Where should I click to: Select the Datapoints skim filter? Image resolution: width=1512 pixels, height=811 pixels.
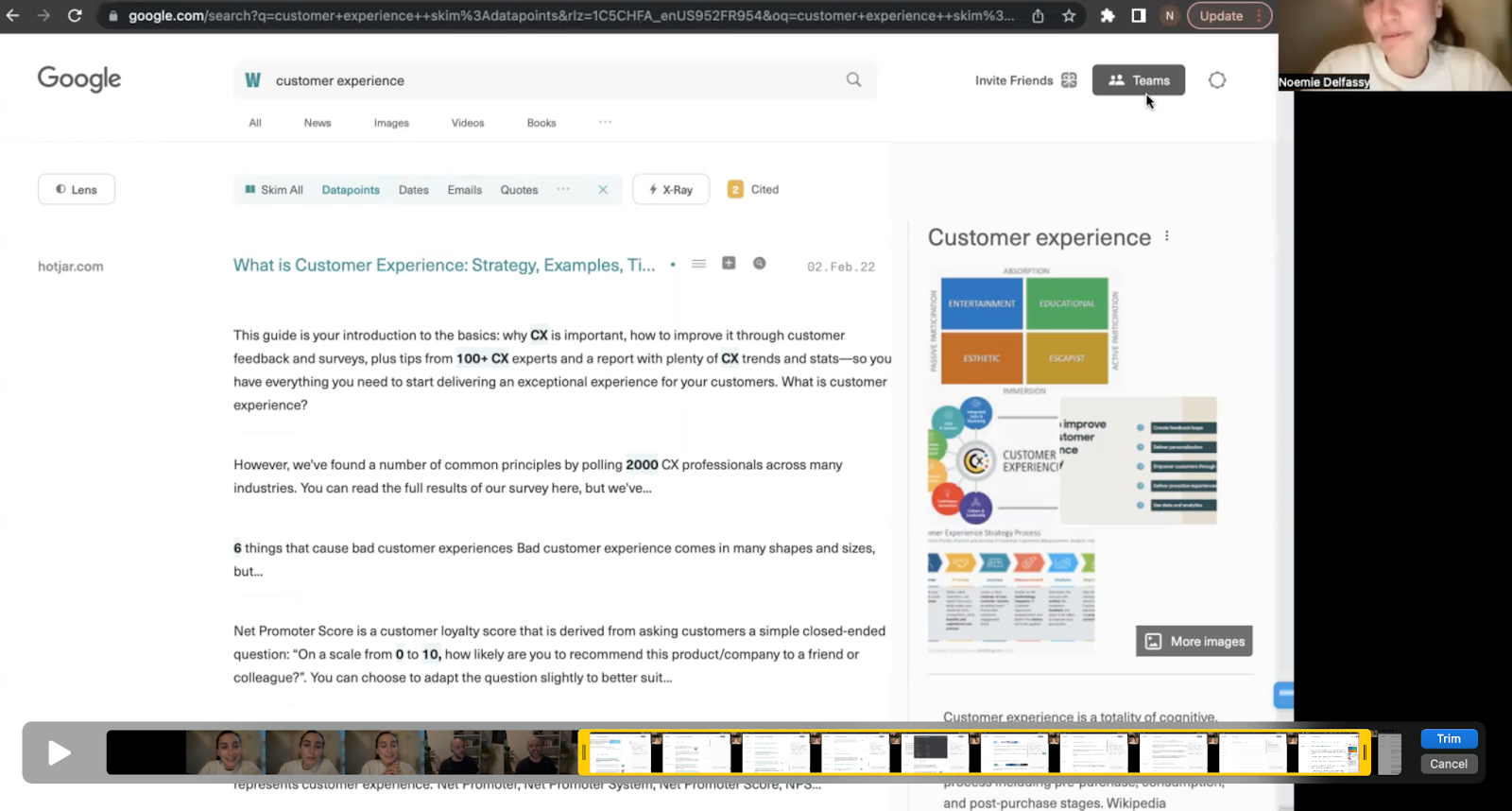tap(351, 190)
